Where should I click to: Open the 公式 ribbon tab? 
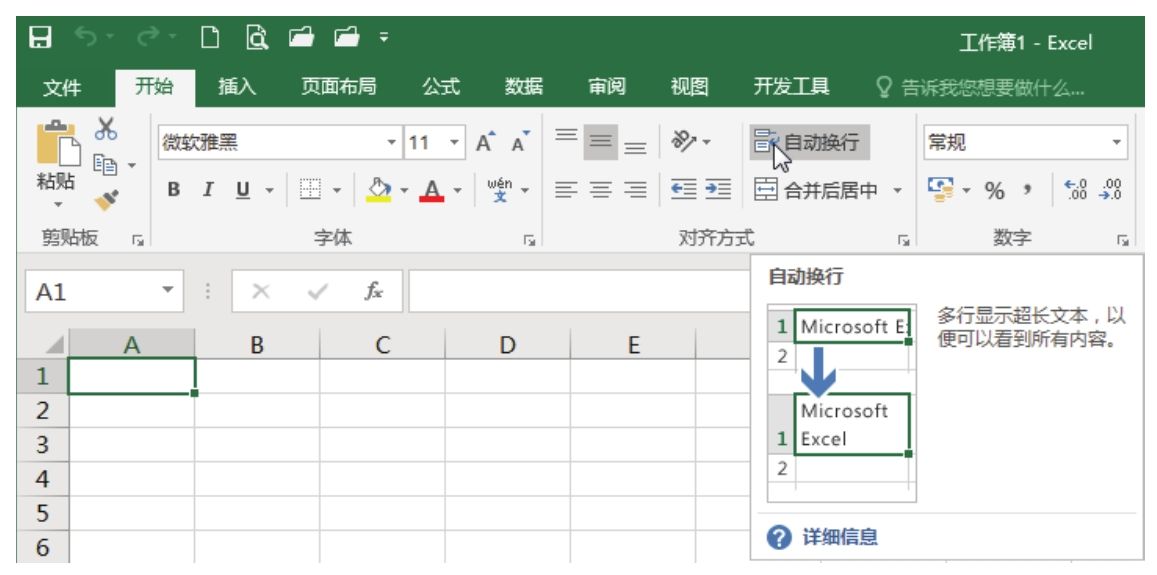[440, 87]
